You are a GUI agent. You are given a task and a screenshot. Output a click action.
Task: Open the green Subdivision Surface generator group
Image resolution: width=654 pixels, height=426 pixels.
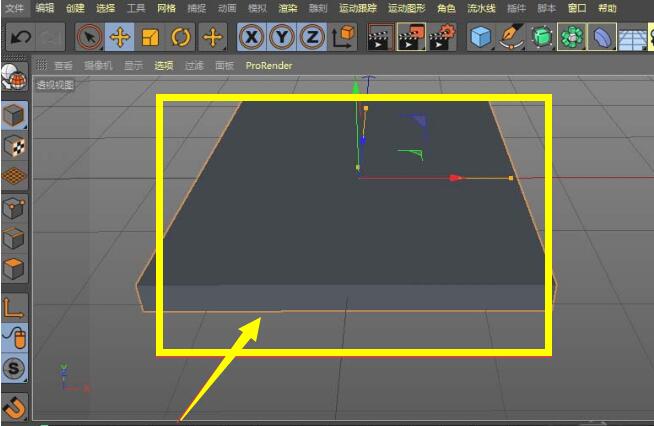click(x=542, y=37)
